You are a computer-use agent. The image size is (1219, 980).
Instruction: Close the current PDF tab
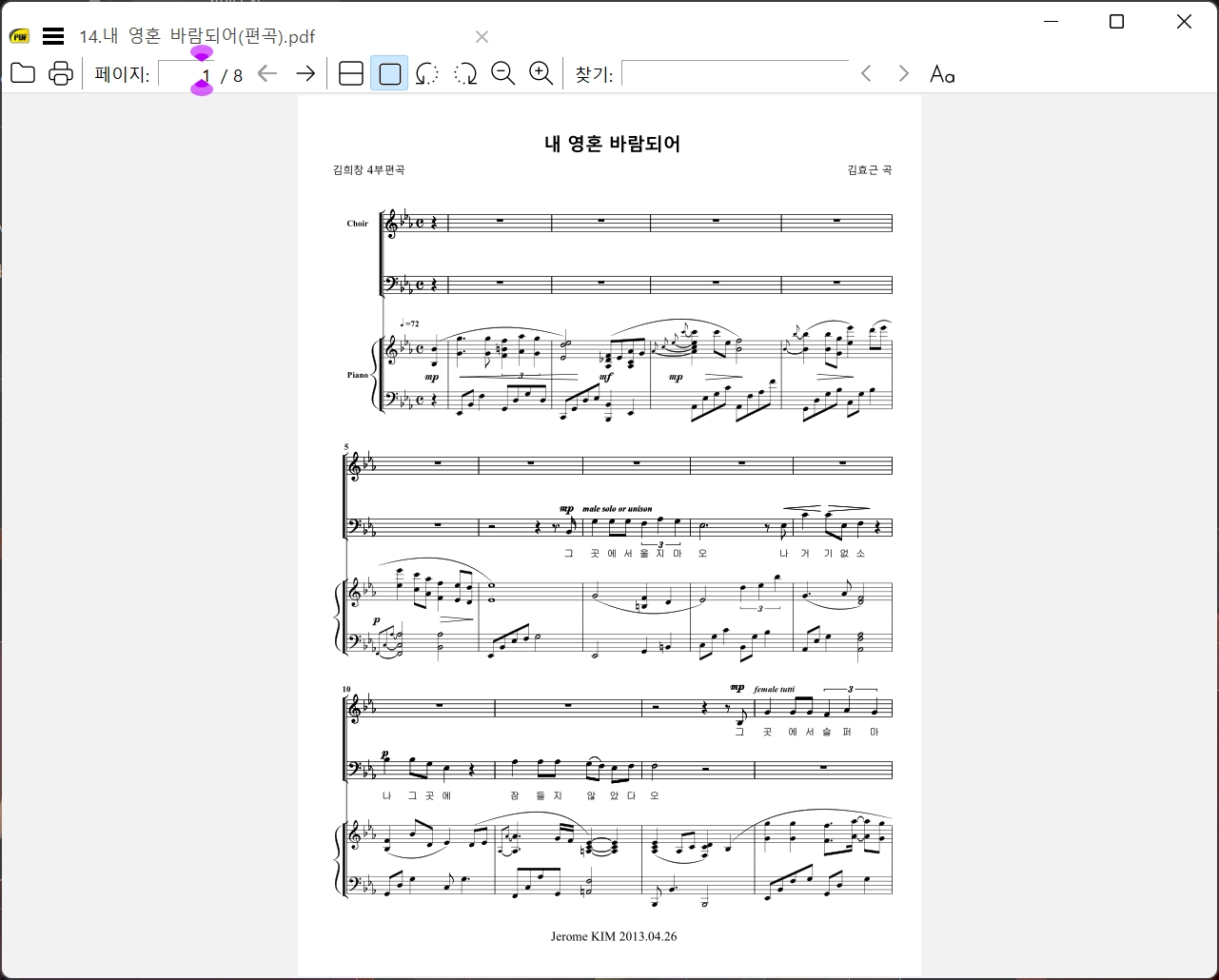tap(482, 36)
